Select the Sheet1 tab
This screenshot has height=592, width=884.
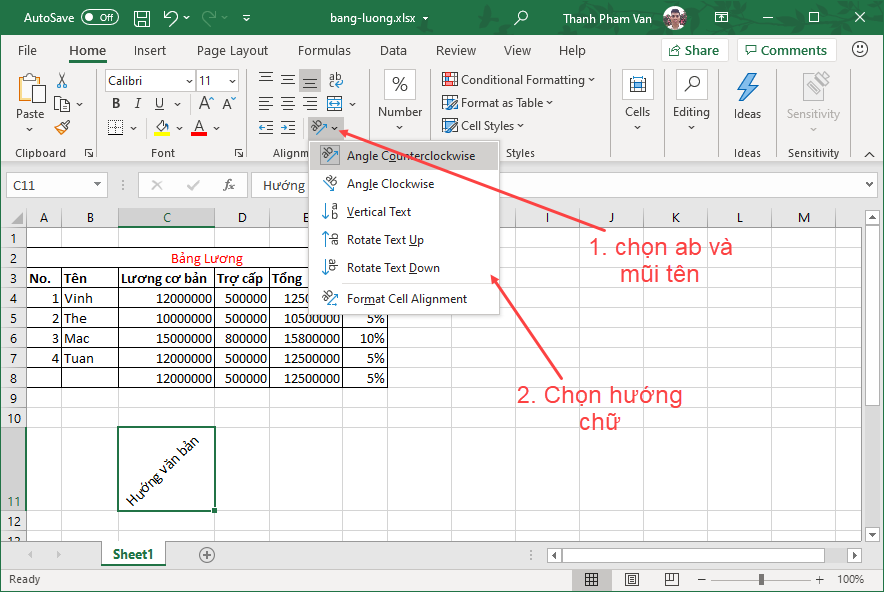(x=133, y=554)
